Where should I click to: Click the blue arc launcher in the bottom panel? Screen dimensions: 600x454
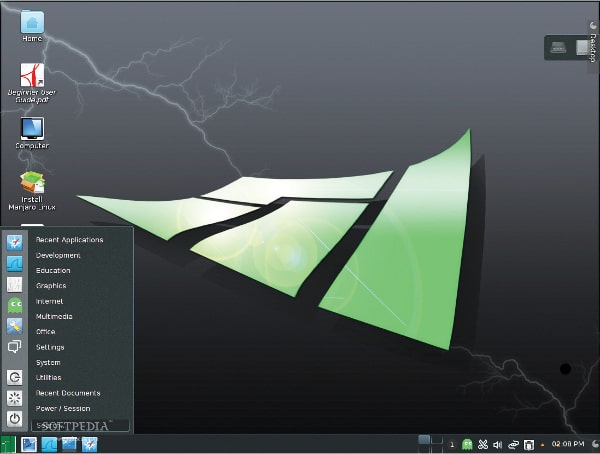pos(49,444)
